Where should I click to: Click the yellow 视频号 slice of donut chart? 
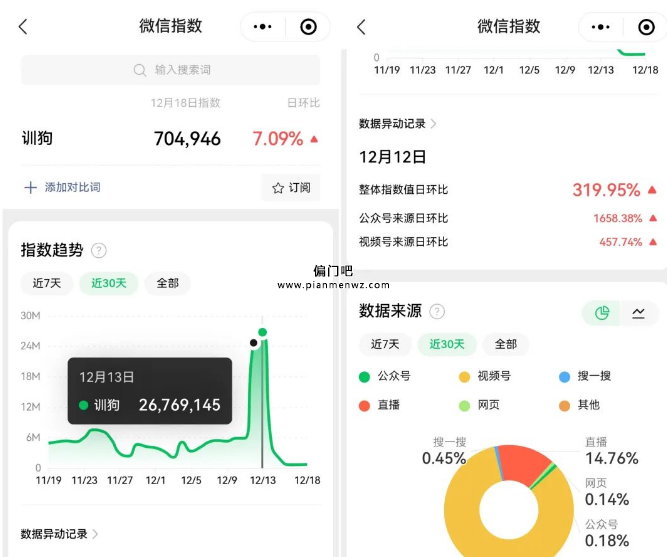(x=462, y=511)
